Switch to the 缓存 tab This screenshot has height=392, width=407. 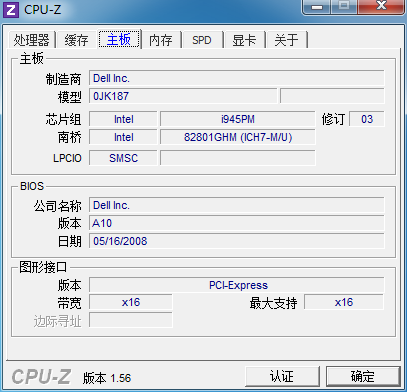coord(77,40)
